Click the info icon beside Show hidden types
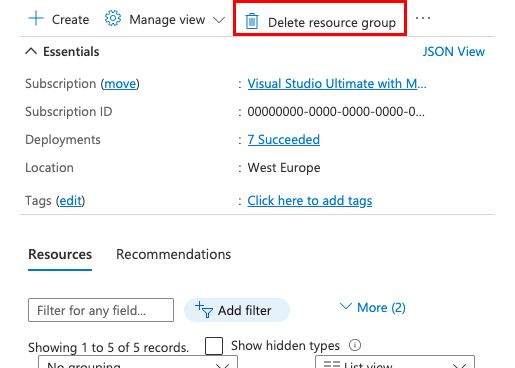 [x=355, y=345]
